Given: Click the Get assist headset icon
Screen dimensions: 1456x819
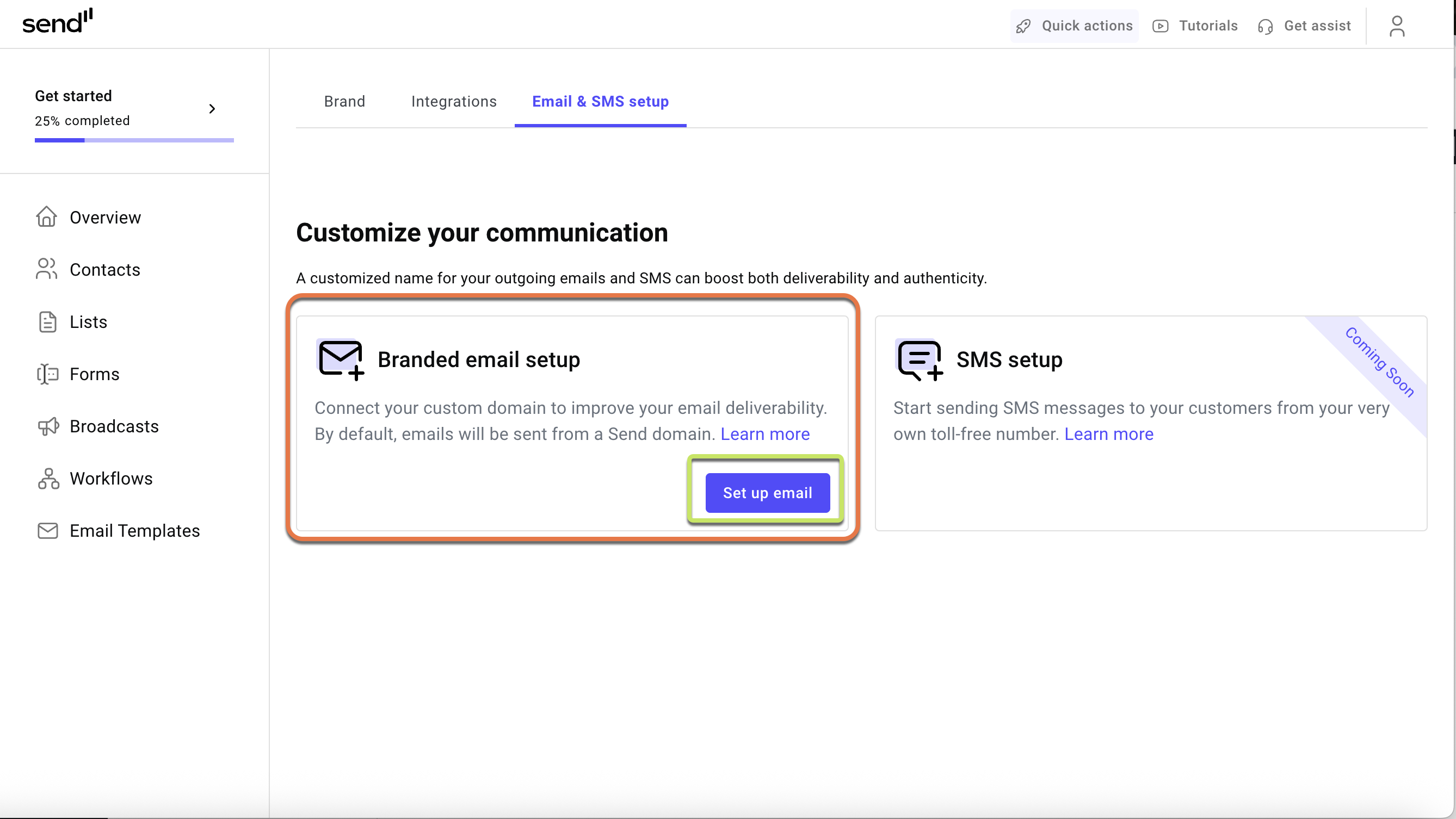Looking at the screenshot, I should 1266,27.
